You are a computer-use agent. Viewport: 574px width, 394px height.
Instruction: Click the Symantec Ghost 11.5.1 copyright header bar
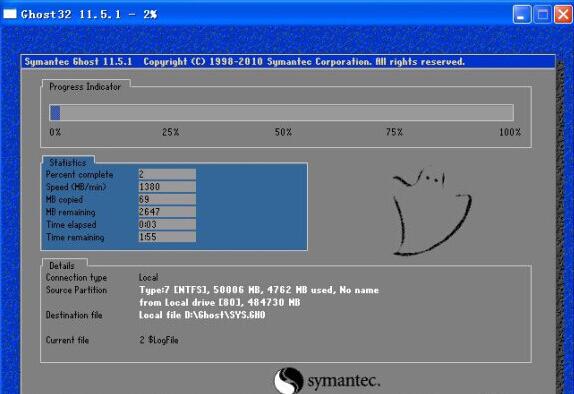coord(288,62)
